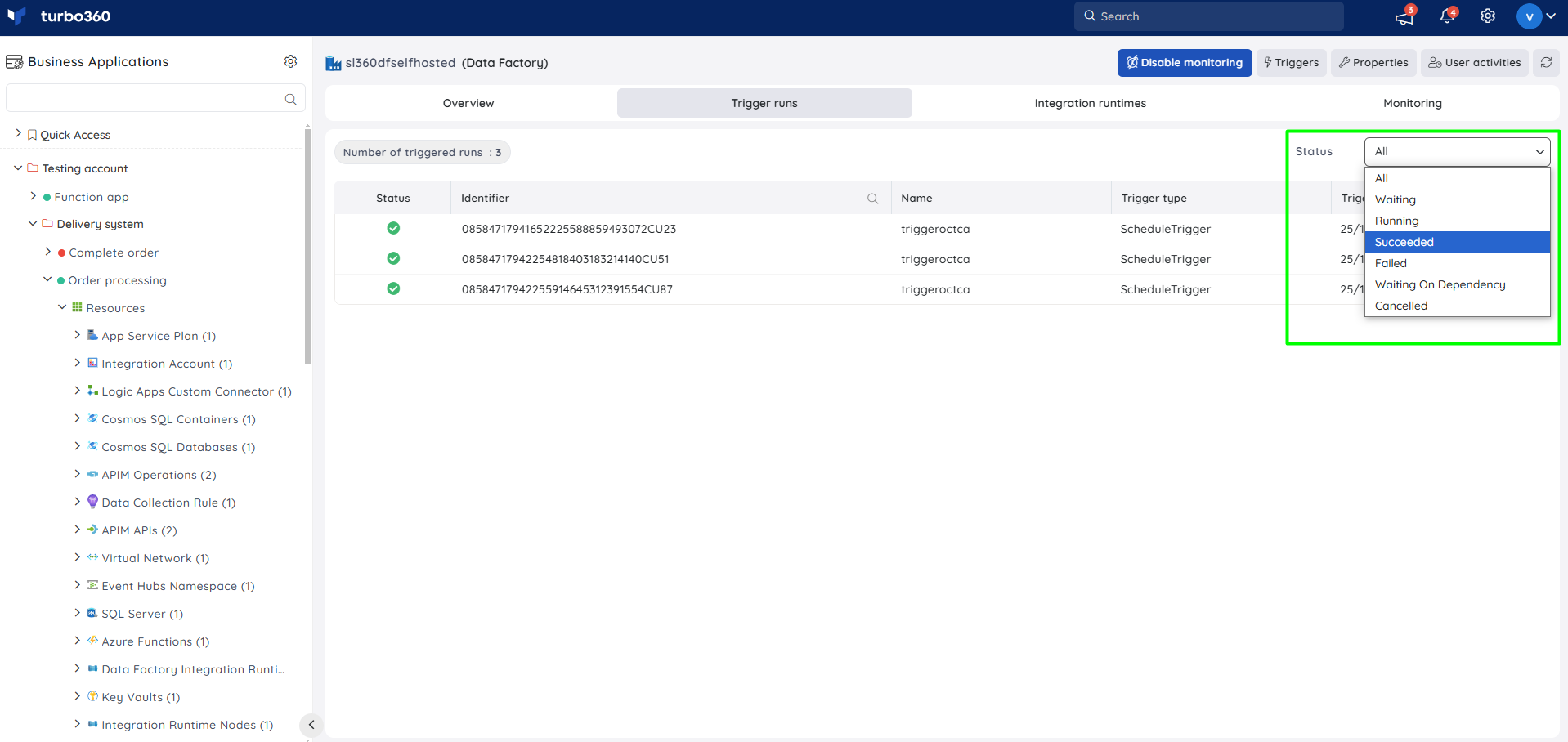Click the sidebar vertical scrollbar
1568x742 pixels.
click(307, 245)
